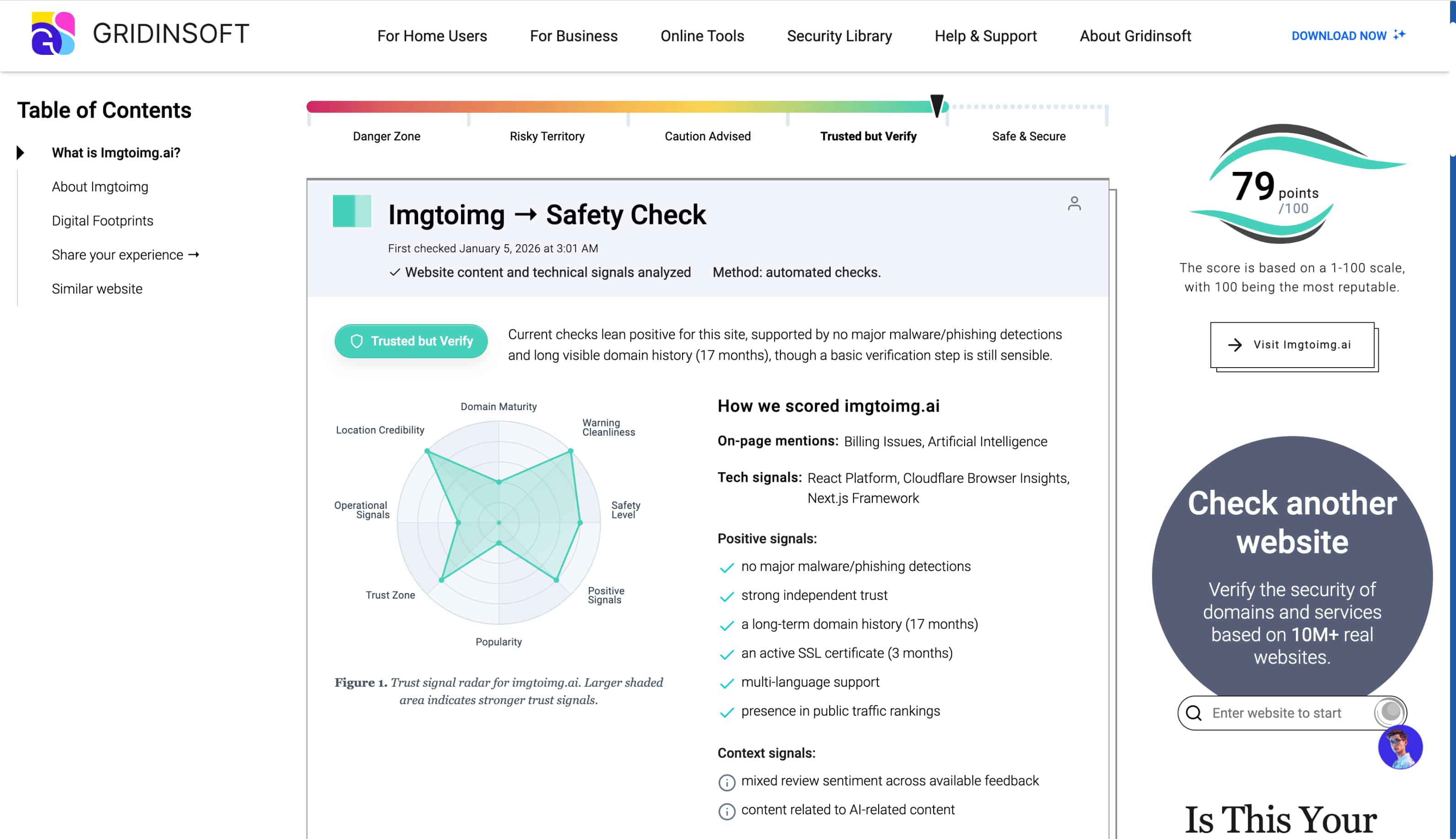Click the teal square icon beside Imgtoimg title
Viewport: 1456px width, 839px height.
[352, 211]
